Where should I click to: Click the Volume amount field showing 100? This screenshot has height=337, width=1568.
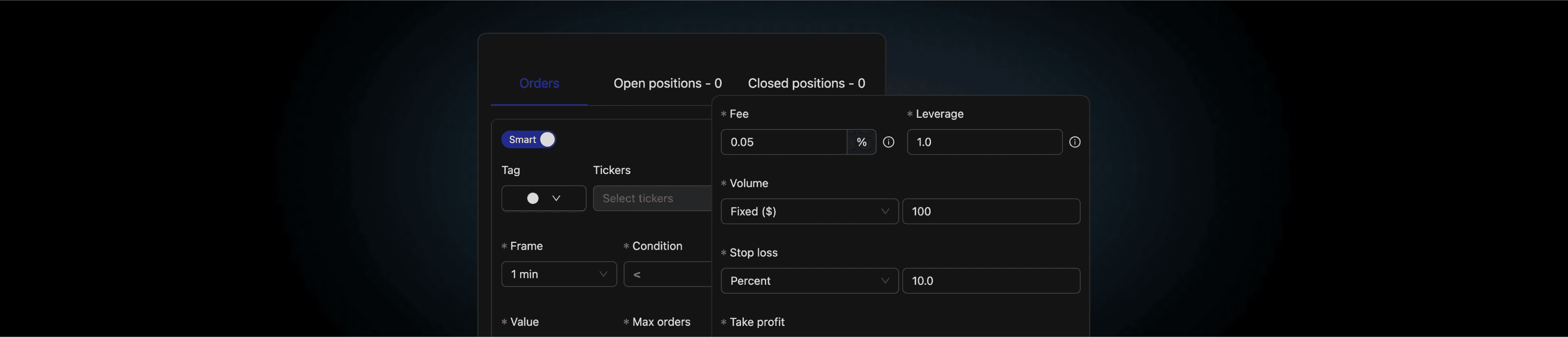pos(990,212)
